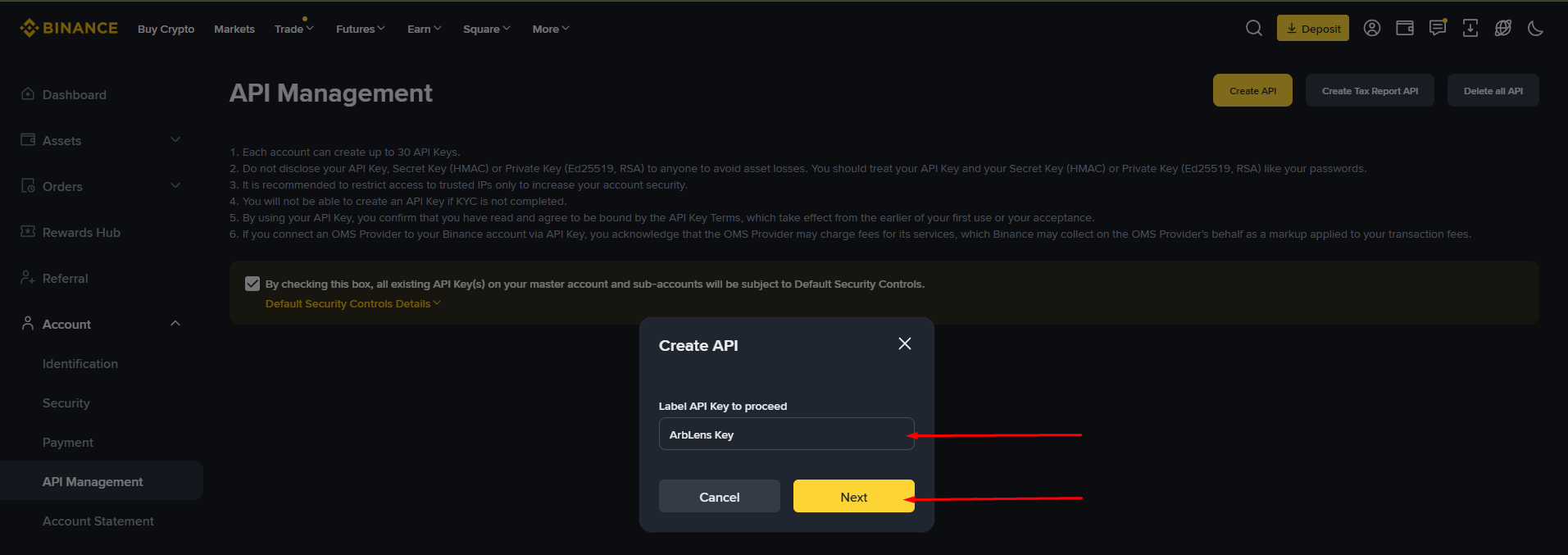
Task: Uncheck the Default Security Controls checkbox
Action: coord(252,284)
